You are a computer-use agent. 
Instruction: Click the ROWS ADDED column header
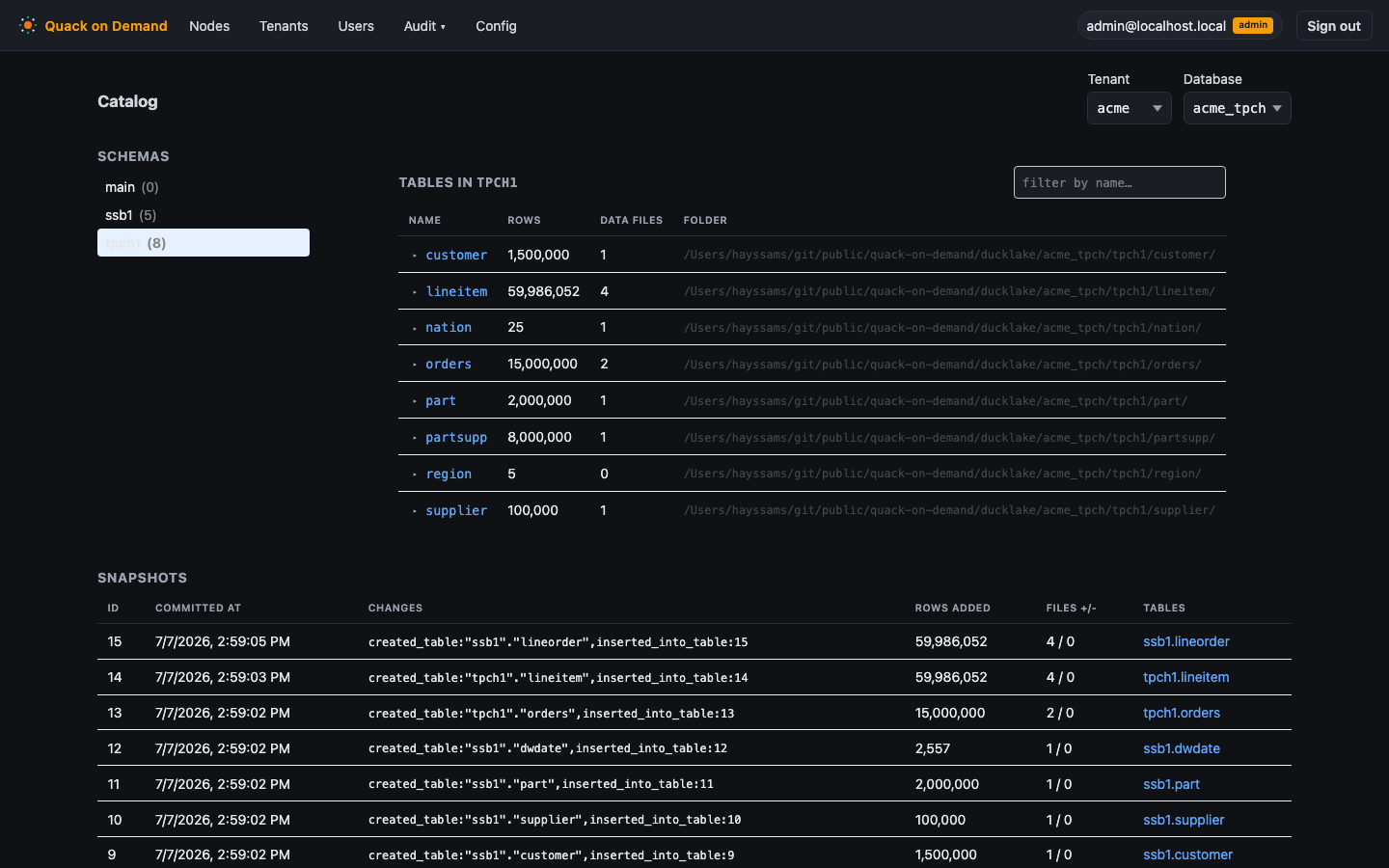(x=952, y=608)
